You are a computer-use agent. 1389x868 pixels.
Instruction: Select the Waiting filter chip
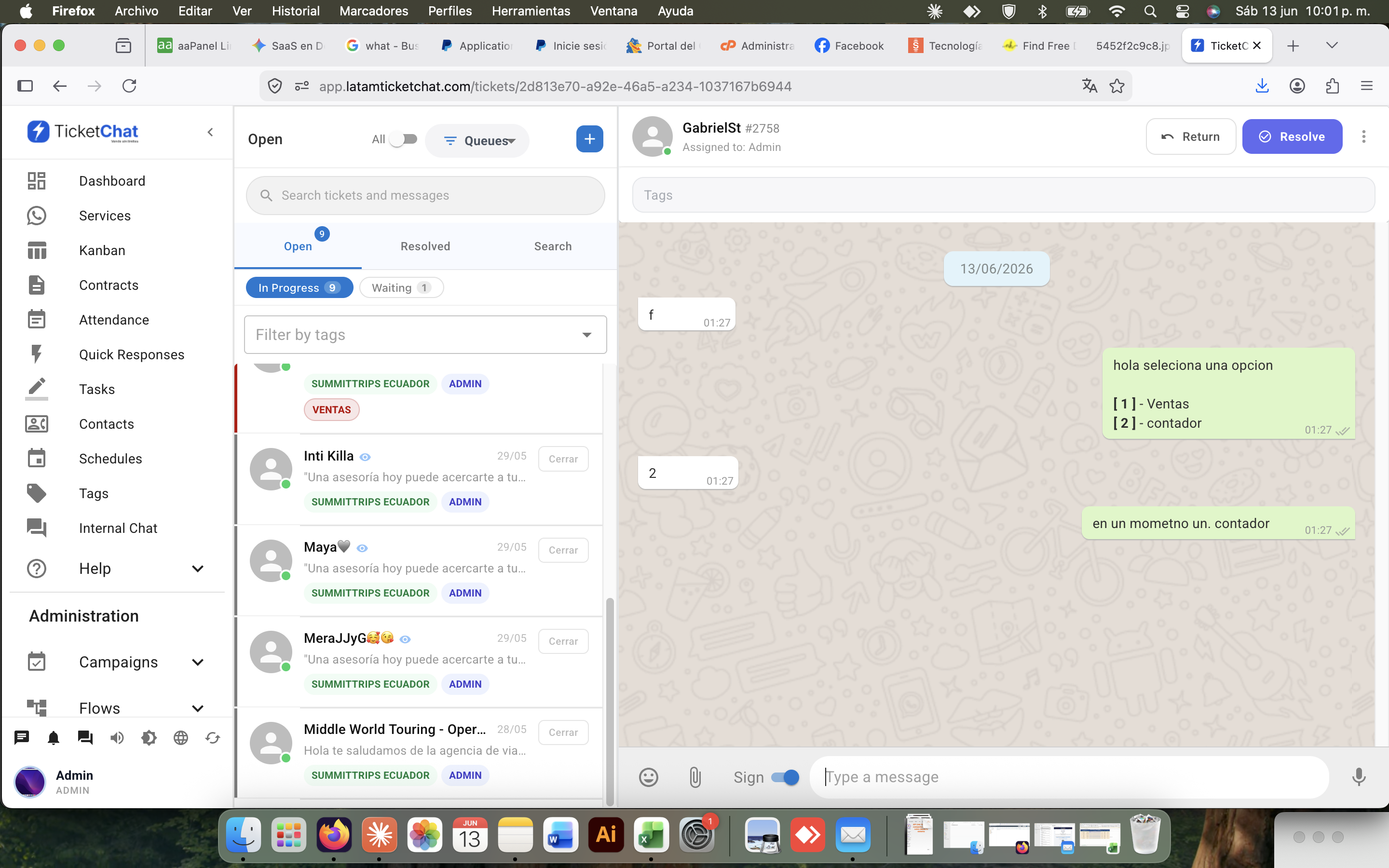401,287
